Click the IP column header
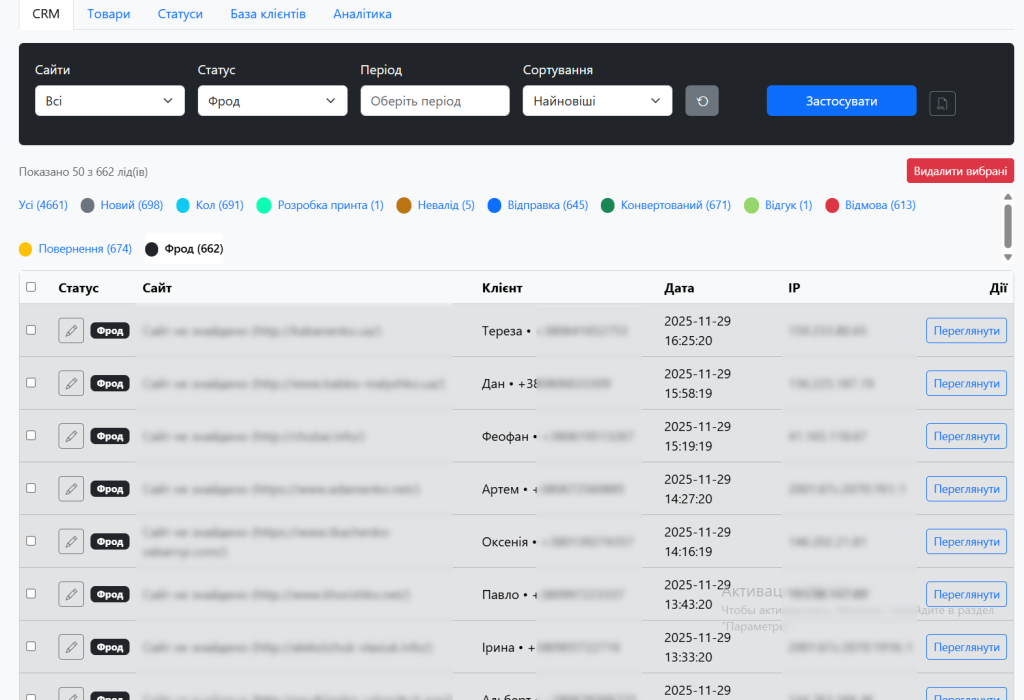This screenshot has width=1024, height=700. coord(794,288)
